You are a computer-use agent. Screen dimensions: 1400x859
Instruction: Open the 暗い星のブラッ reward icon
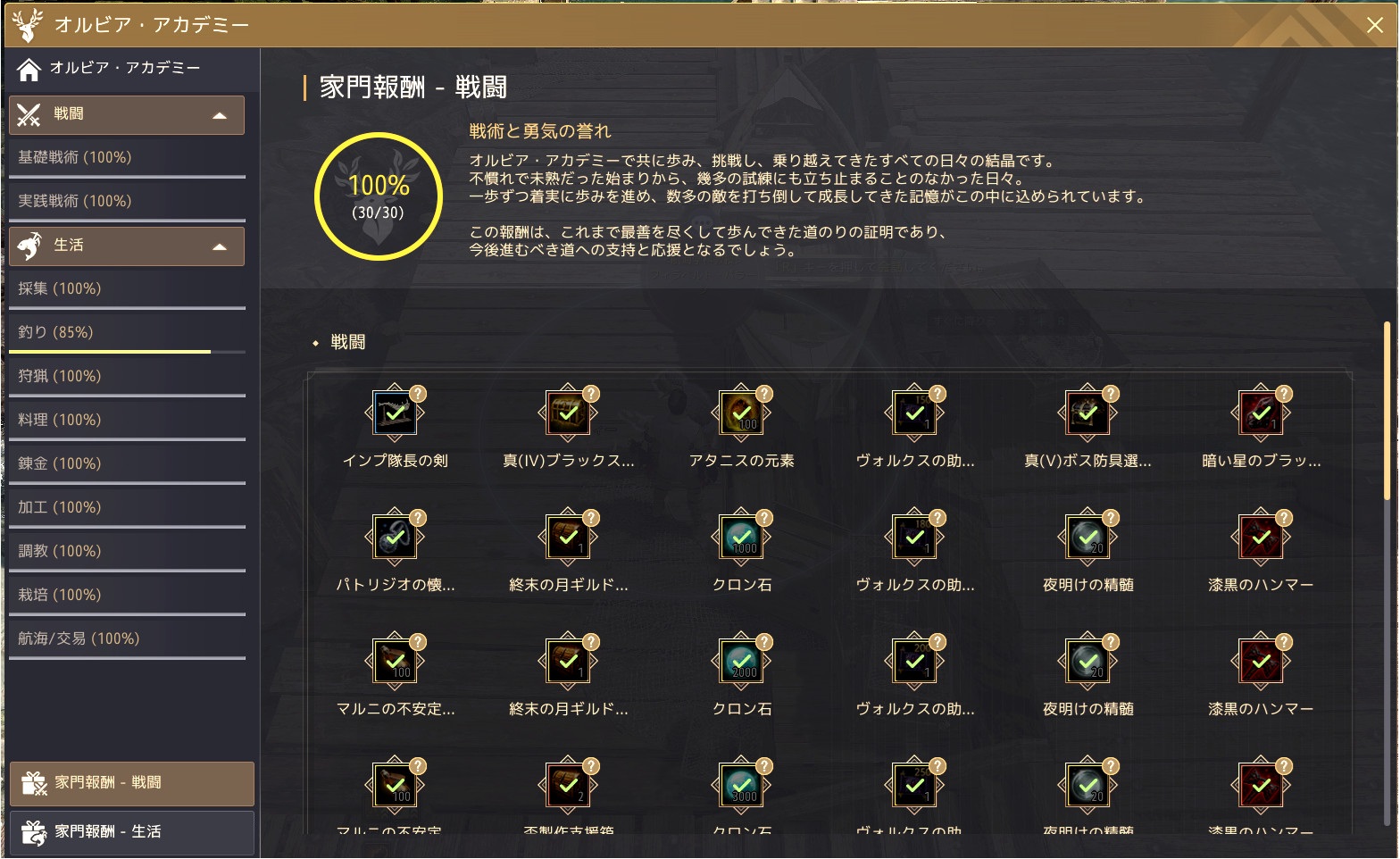1261,414
